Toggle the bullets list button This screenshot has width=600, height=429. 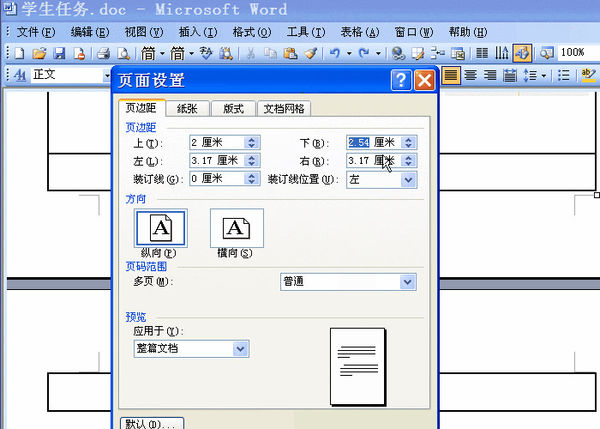[563, 75]
